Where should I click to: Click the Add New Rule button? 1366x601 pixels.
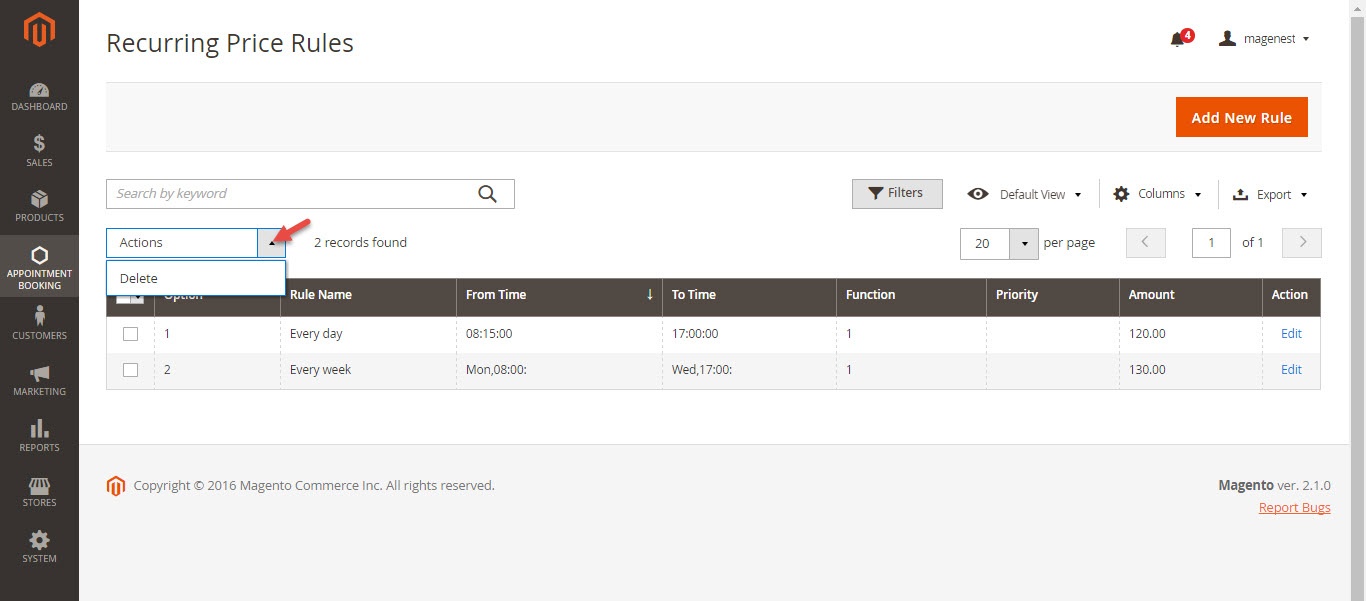[1241, 118]
